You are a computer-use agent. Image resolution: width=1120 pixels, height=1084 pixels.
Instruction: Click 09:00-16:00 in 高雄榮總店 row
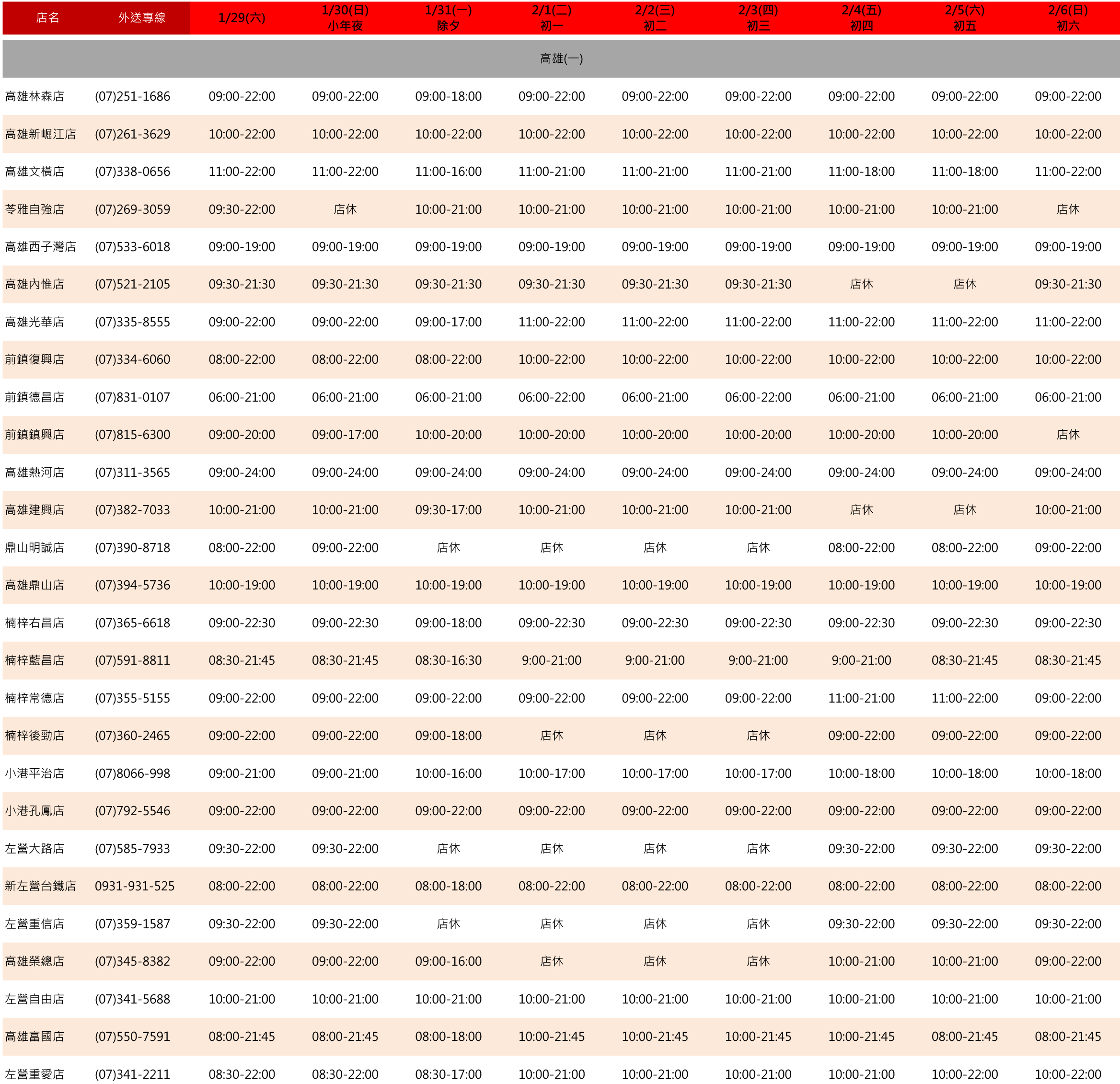449,961
